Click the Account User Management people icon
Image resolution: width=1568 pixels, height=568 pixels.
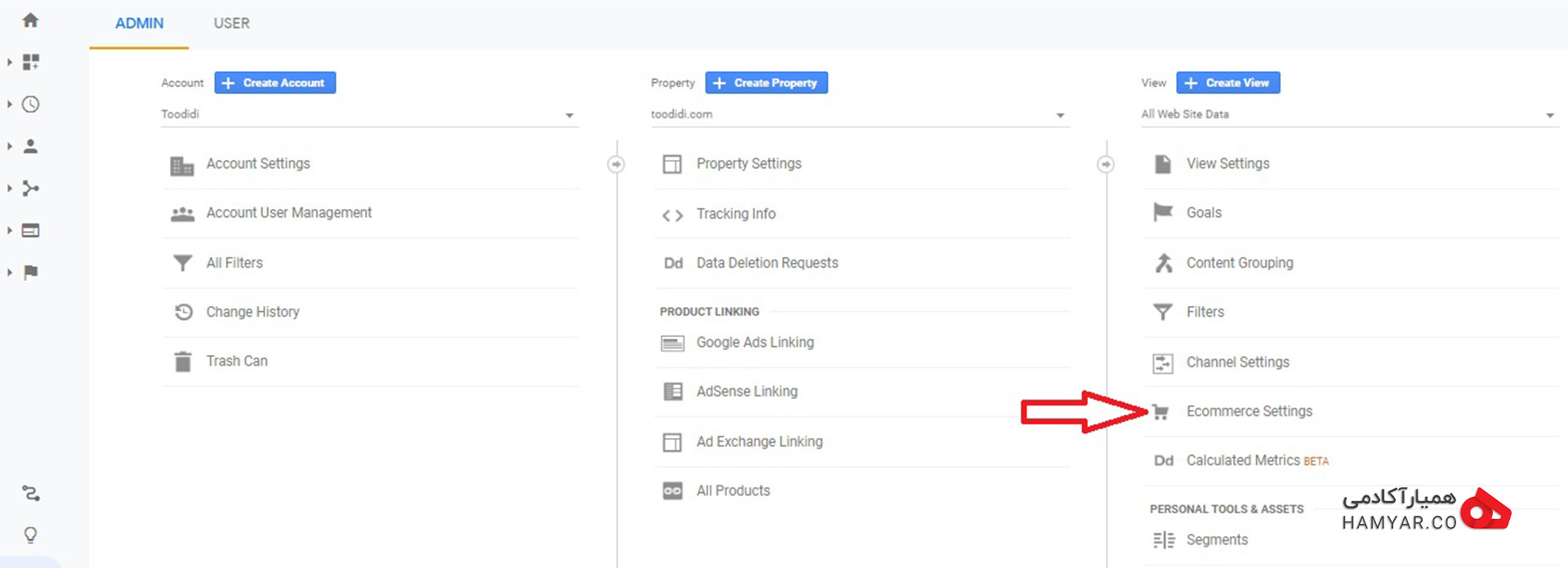[x=182, y=214]
